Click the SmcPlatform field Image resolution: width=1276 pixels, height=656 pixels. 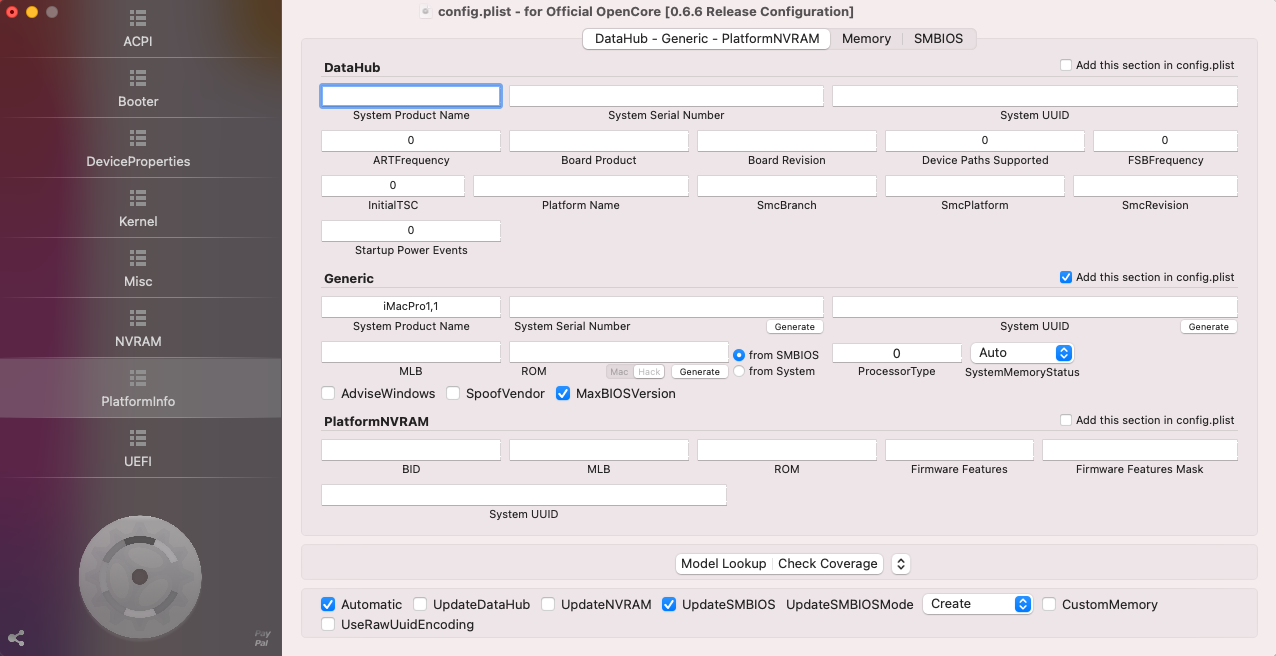(975, 186)
